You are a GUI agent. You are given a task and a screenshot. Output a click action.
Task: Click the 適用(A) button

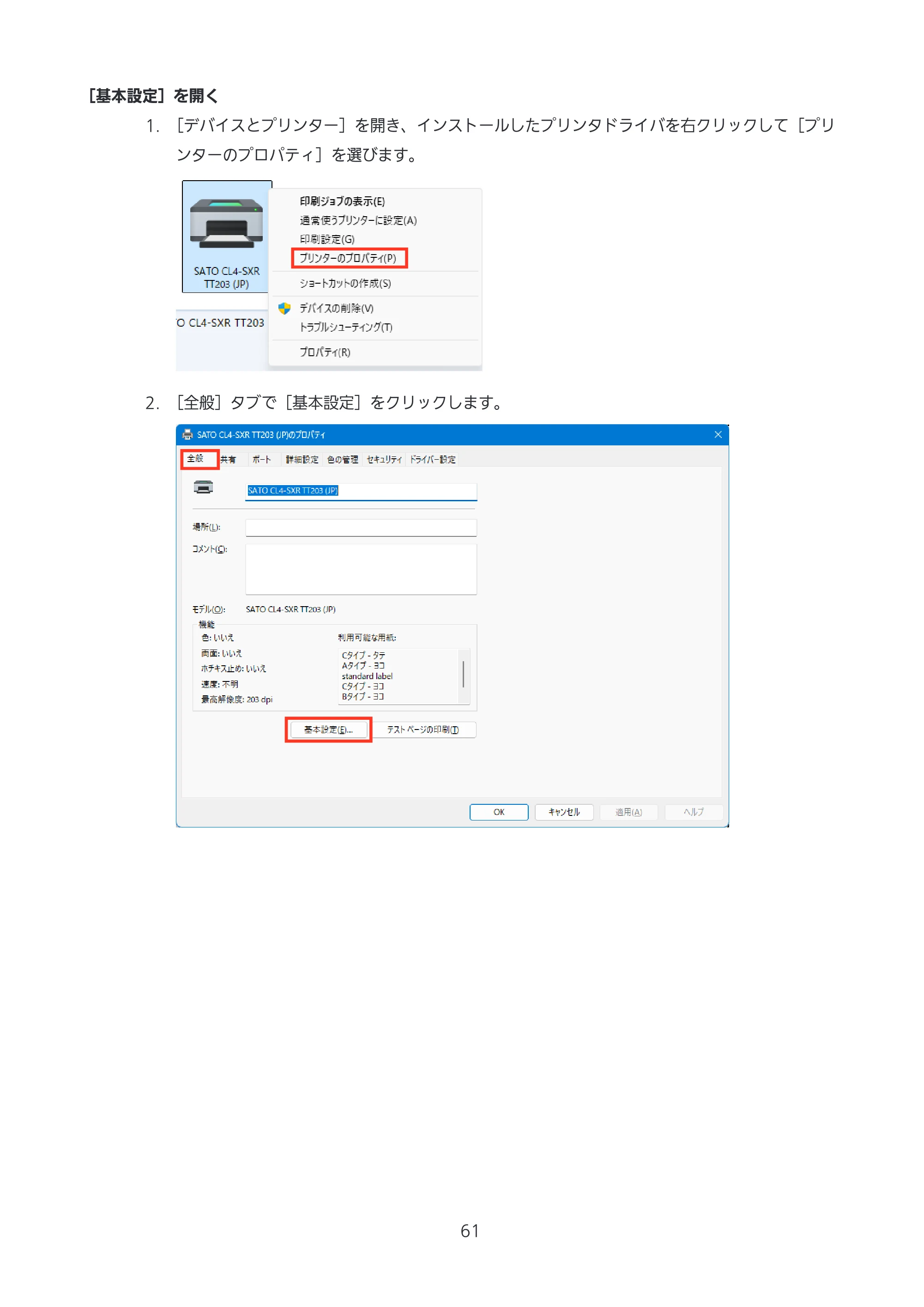[629, 812]
